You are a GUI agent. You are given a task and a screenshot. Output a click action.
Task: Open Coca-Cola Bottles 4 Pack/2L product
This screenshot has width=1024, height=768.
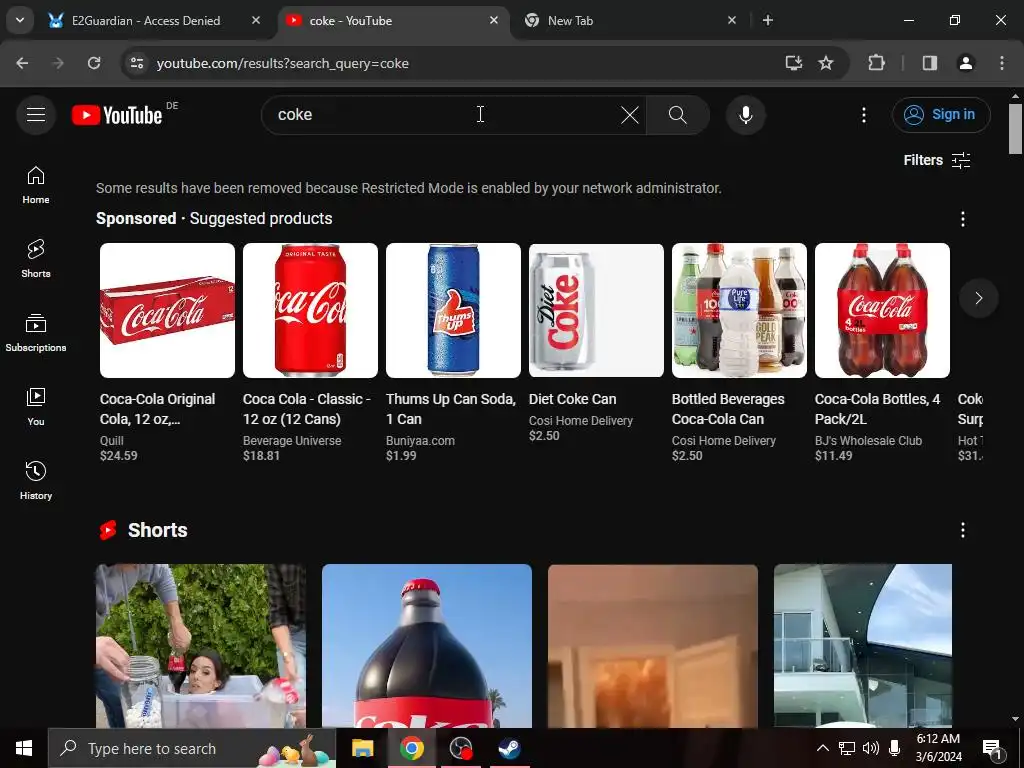(x=882, y=353)
